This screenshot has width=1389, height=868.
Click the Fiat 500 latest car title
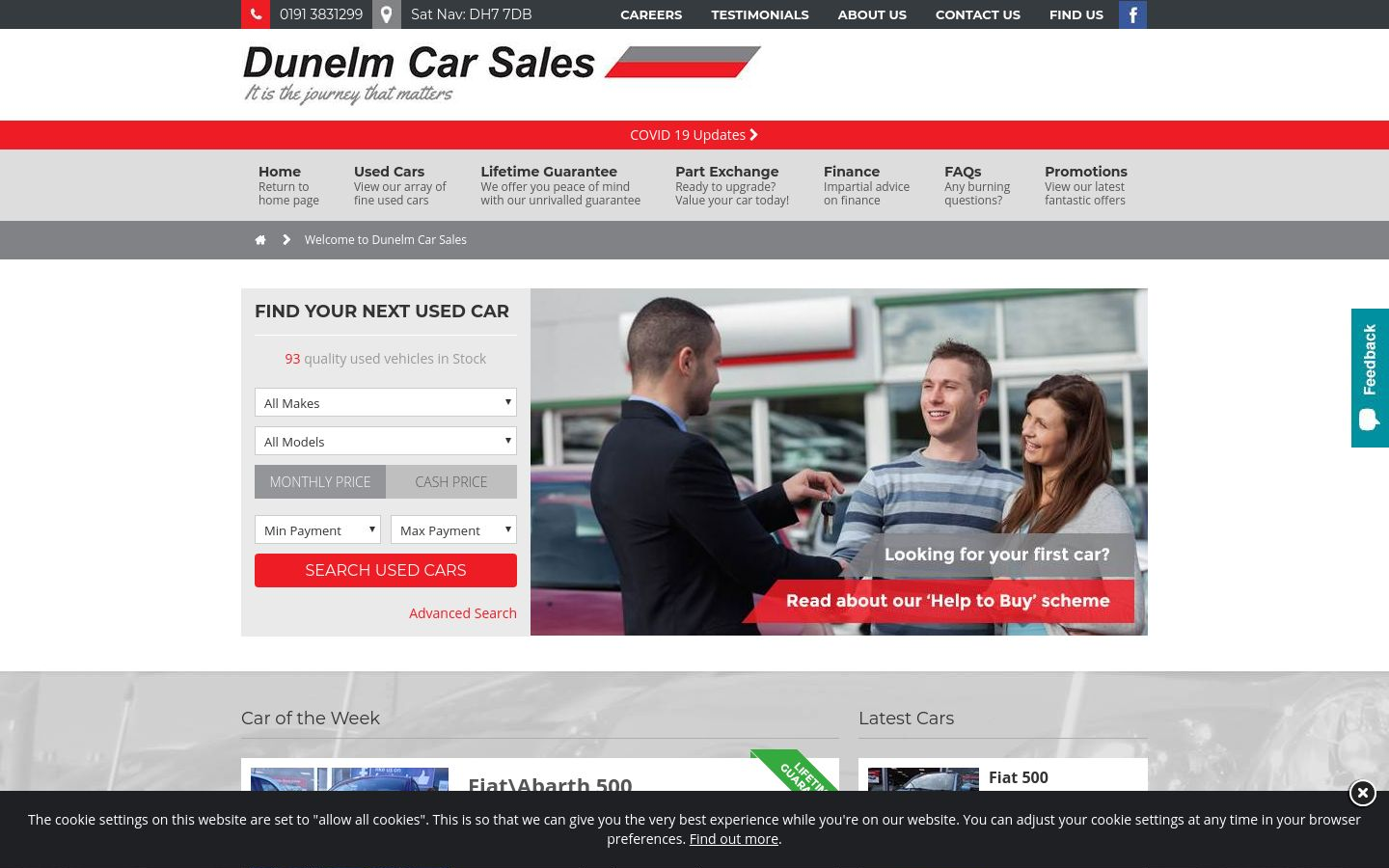[x=1019, y=777]
